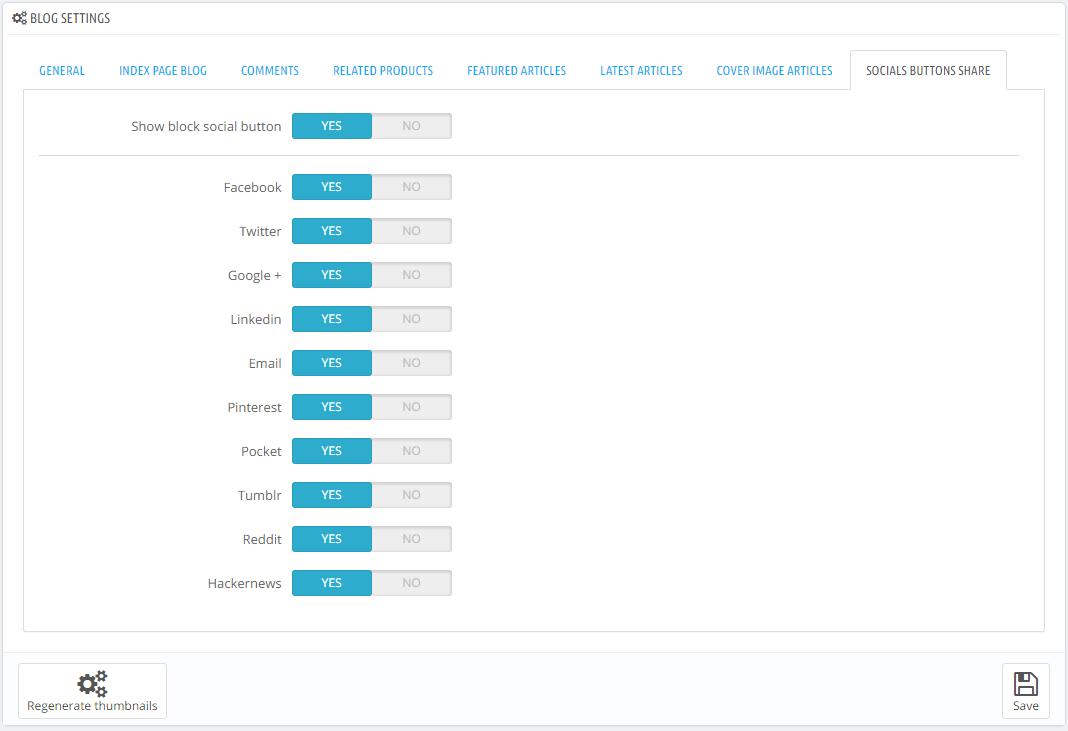Click the Hackernews label

click(245, 583)
